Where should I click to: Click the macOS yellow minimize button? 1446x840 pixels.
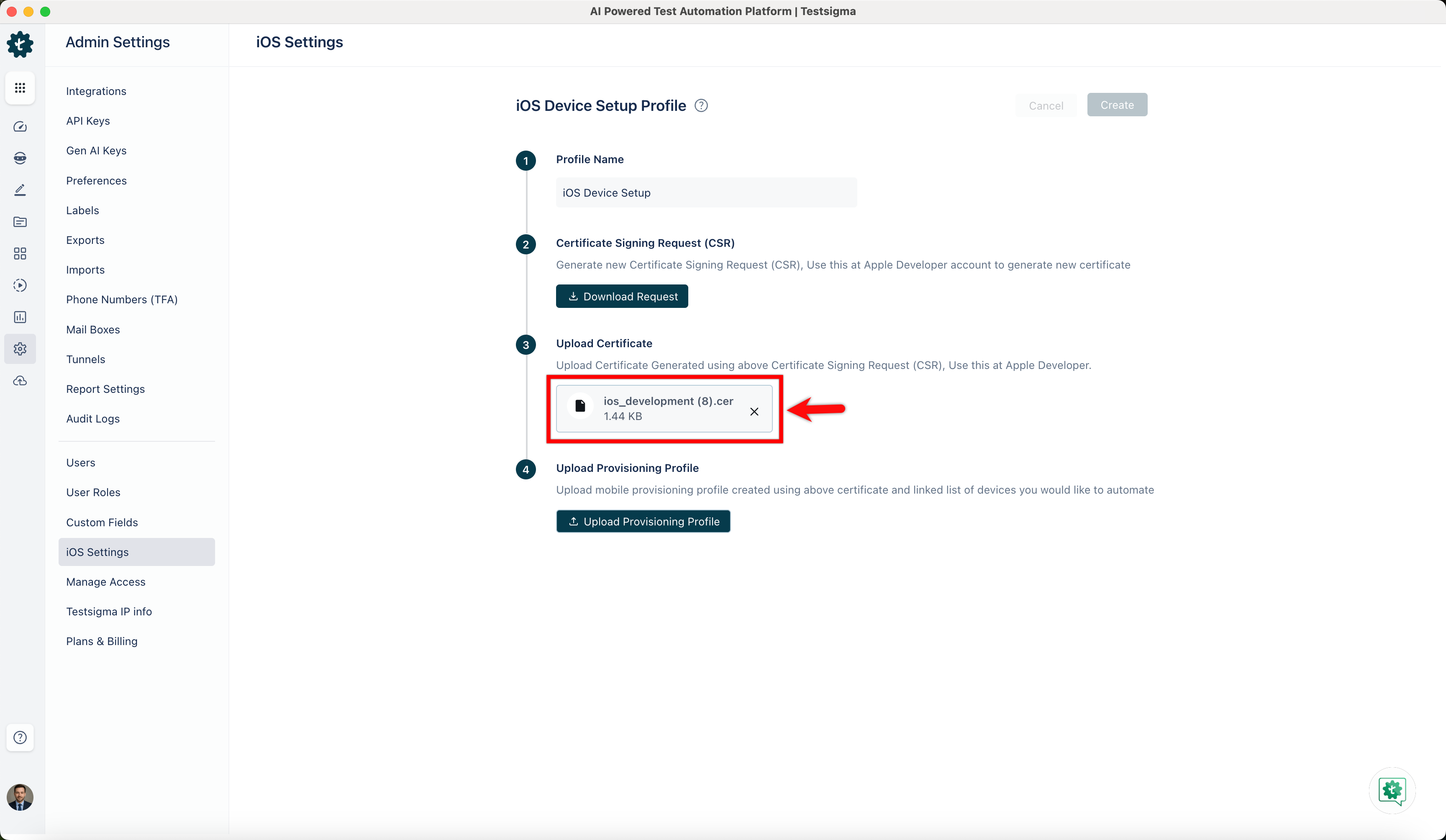pos(28,11)
